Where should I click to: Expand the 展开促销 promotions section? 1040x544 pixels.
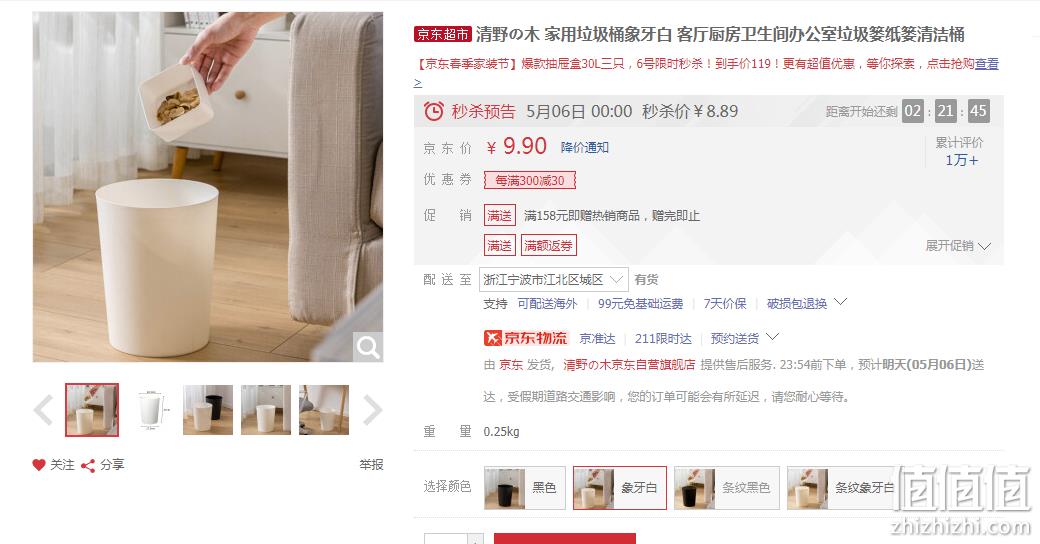click(x=958, y=245)
